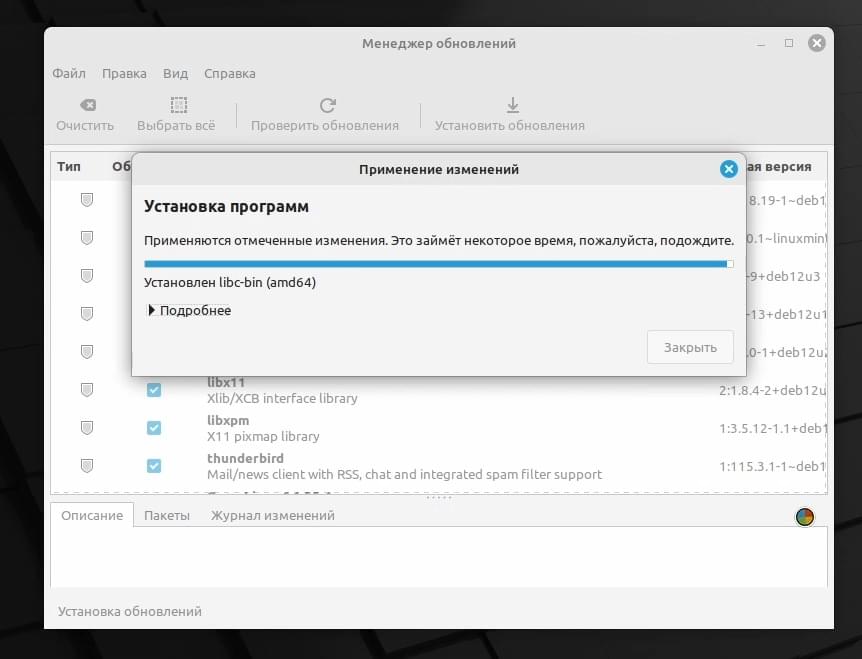Switch to the Журнал изменений tab
This screenshot has width=862, height=659.
click(x=273, y=516)
